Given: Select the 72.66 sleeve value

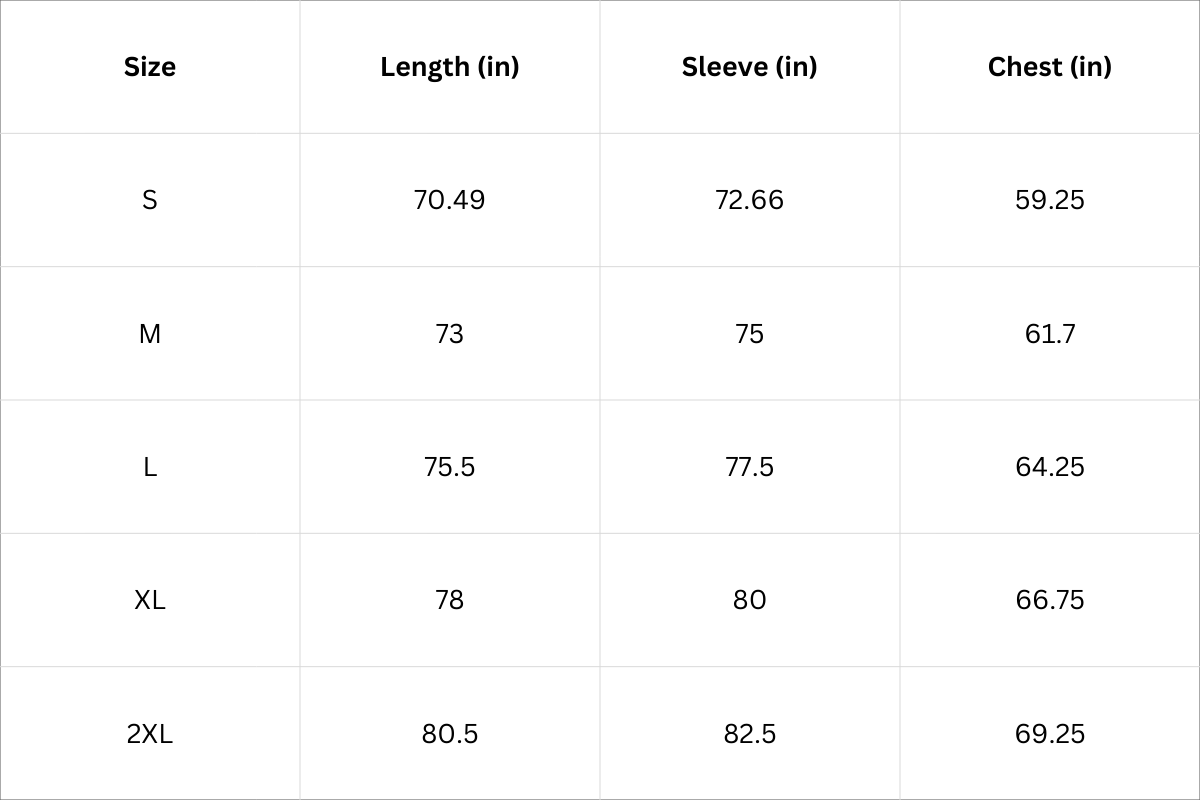Looking at the screenshot, I should (x=750, y=200).
